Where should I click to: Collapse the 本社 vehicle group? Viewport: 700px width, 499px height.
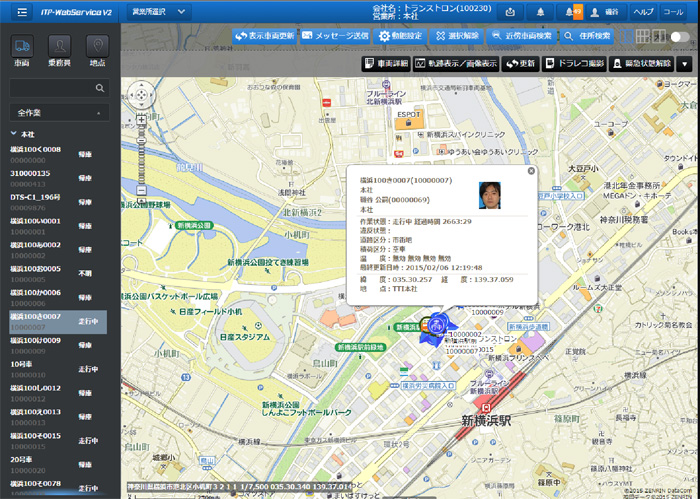14,133
